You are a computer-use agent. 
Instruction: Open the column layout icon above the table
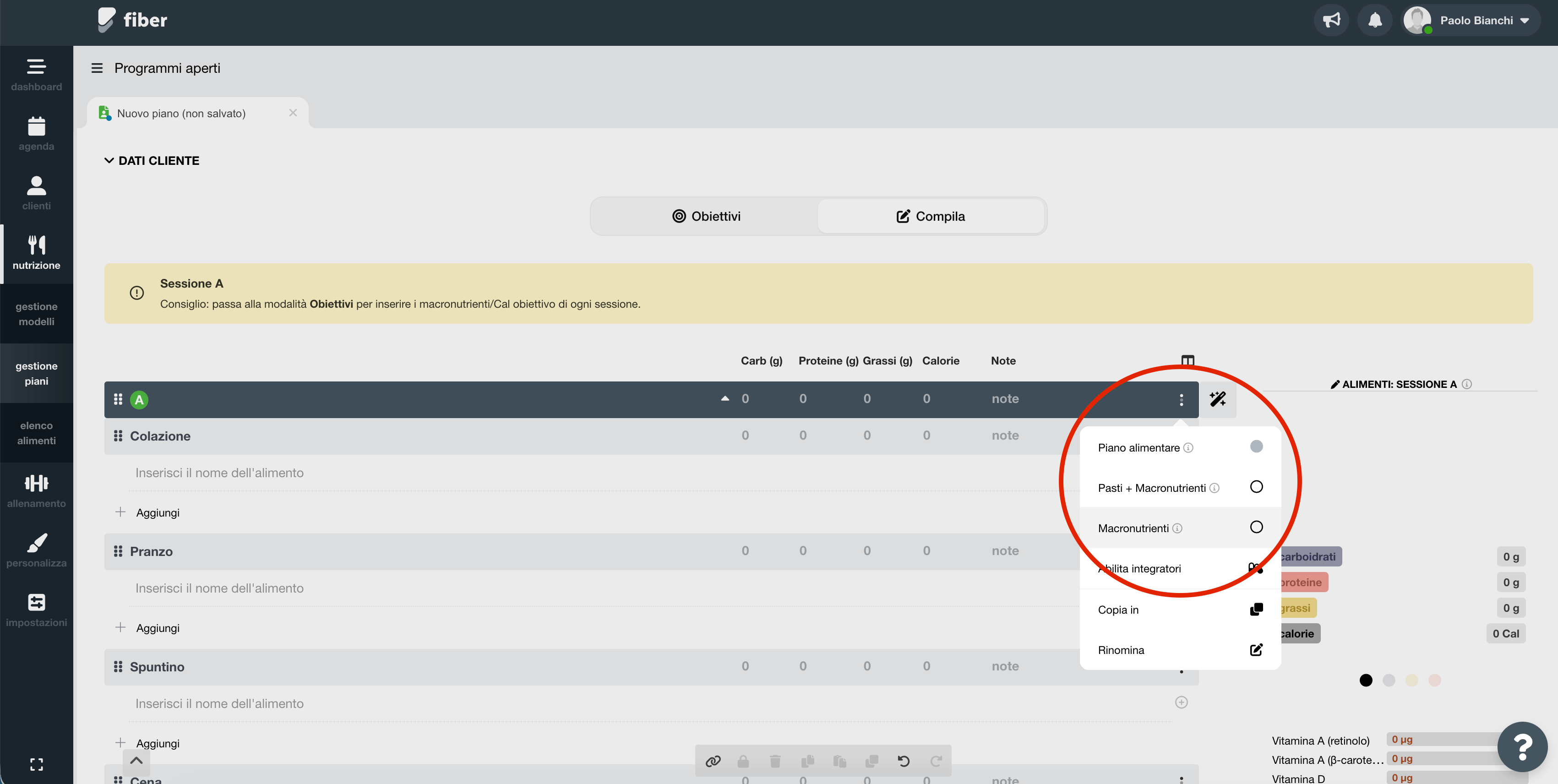(x=1187, y=360)
